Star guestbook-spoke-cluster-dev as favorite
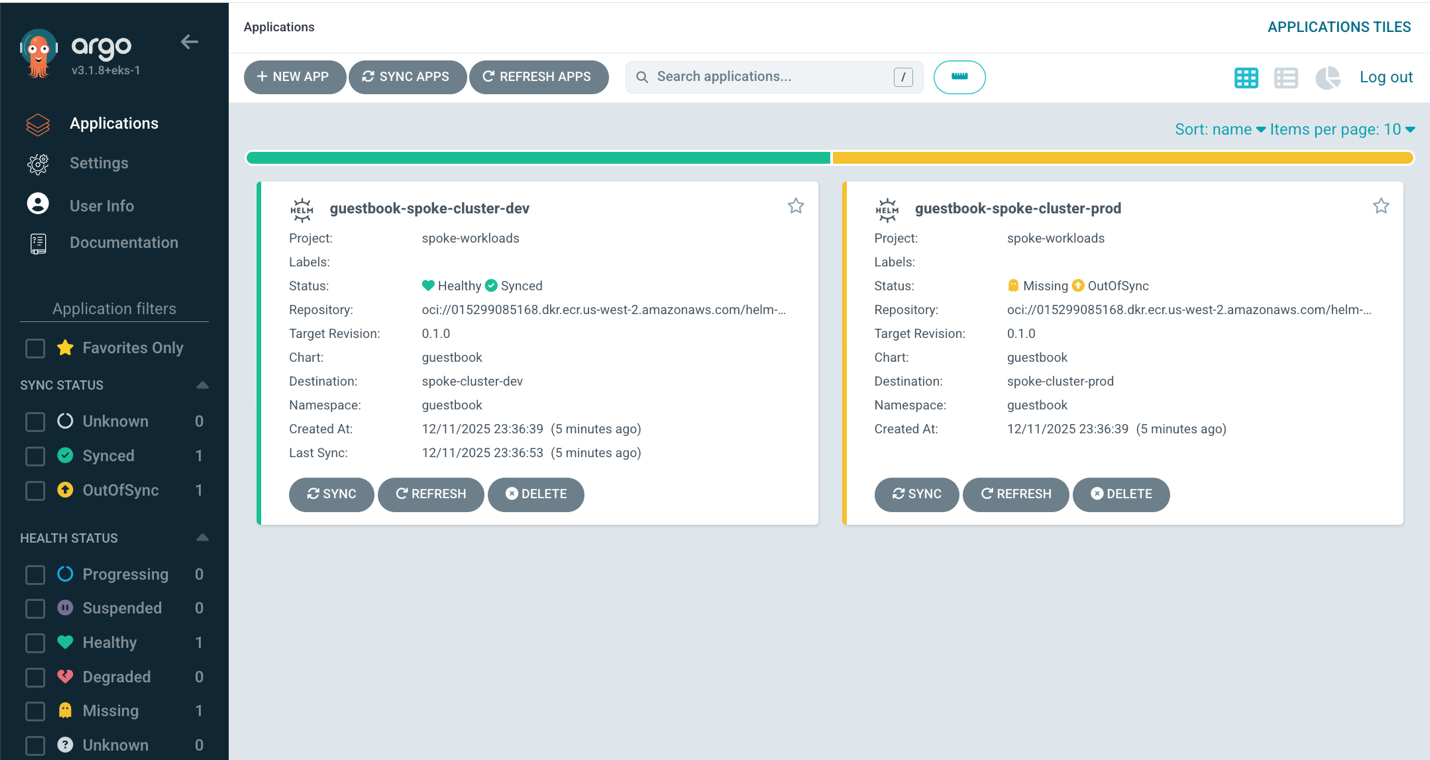1430x760 pixels. click(796, 205)
